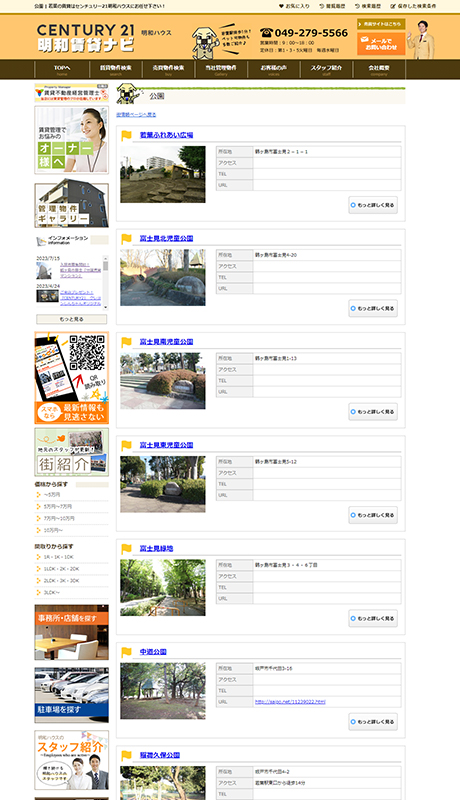Open スタッフ紹介 navigation tab
Image resolution: width=460 pixels, height=800 pixels.
click(x=326, y=69)
